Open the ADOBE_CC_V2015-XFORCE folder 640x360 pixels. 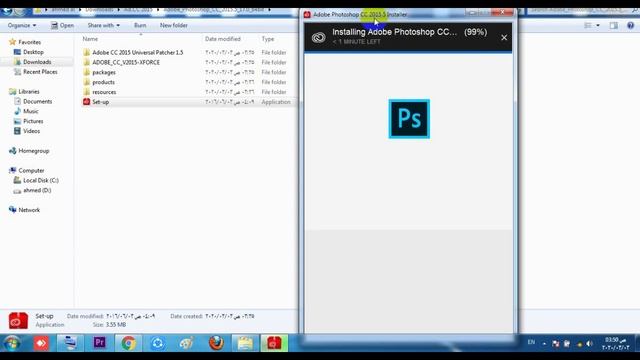pos(126,62)
